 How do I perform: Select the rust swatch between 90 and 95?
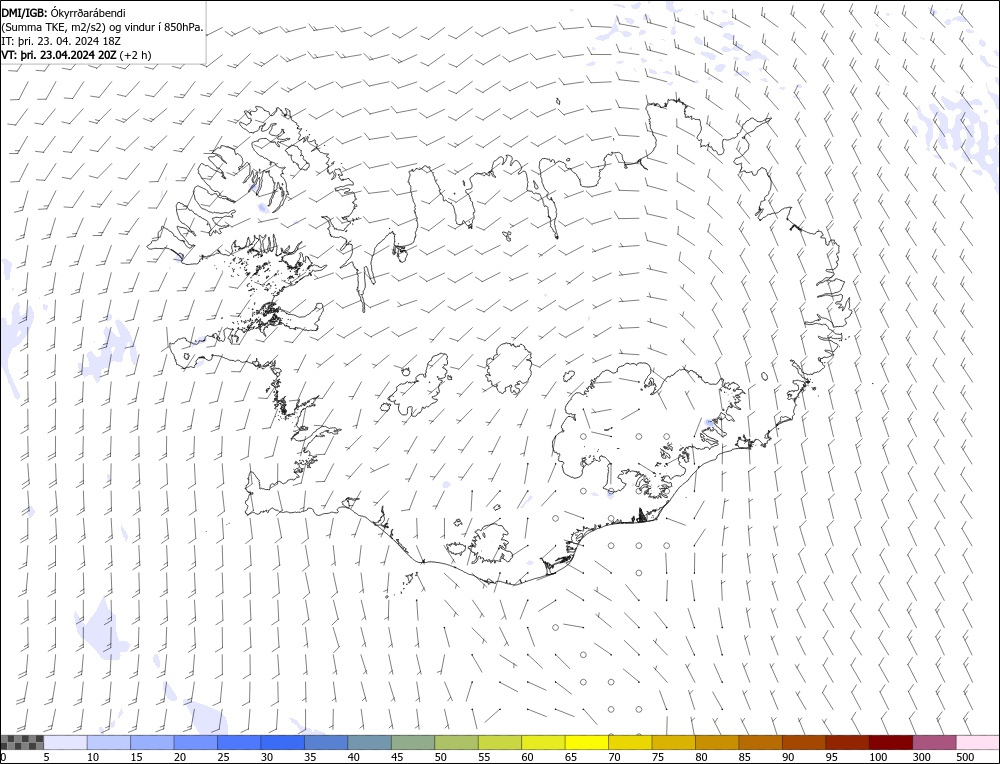click(804, 742)
